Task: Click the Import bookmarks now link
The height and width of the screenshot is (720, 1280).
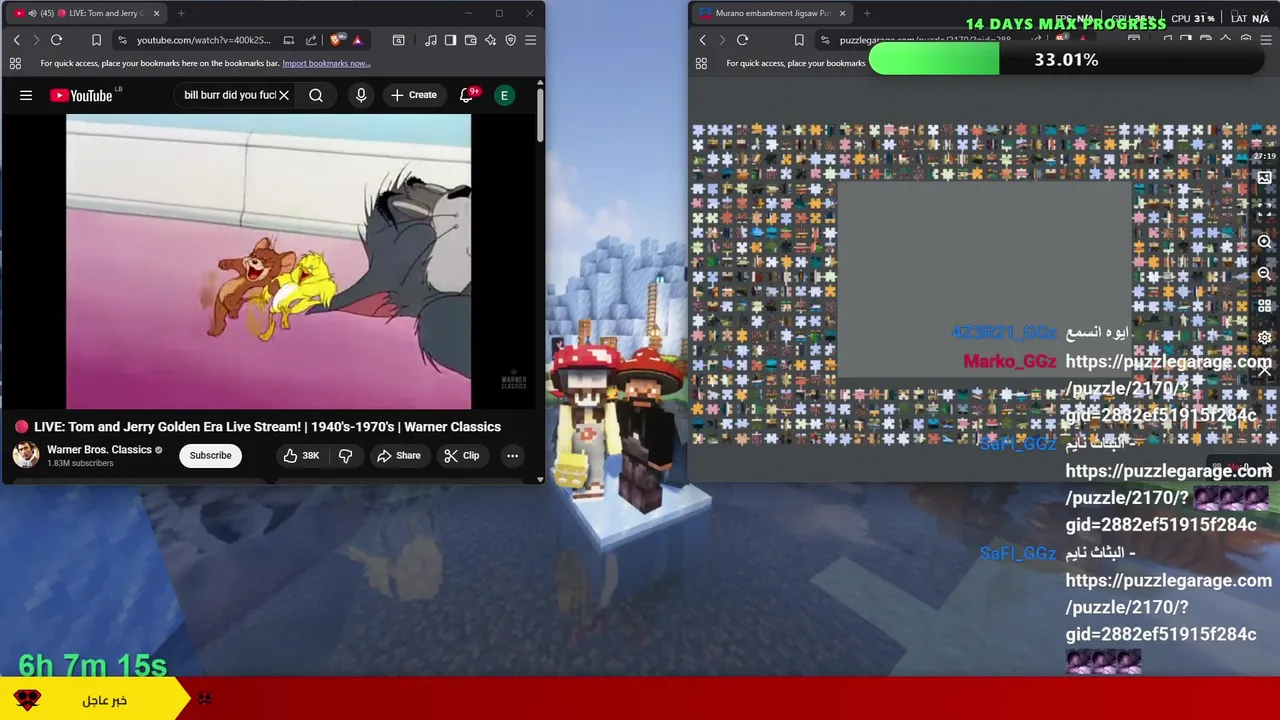Action: [x=326, y=63]
